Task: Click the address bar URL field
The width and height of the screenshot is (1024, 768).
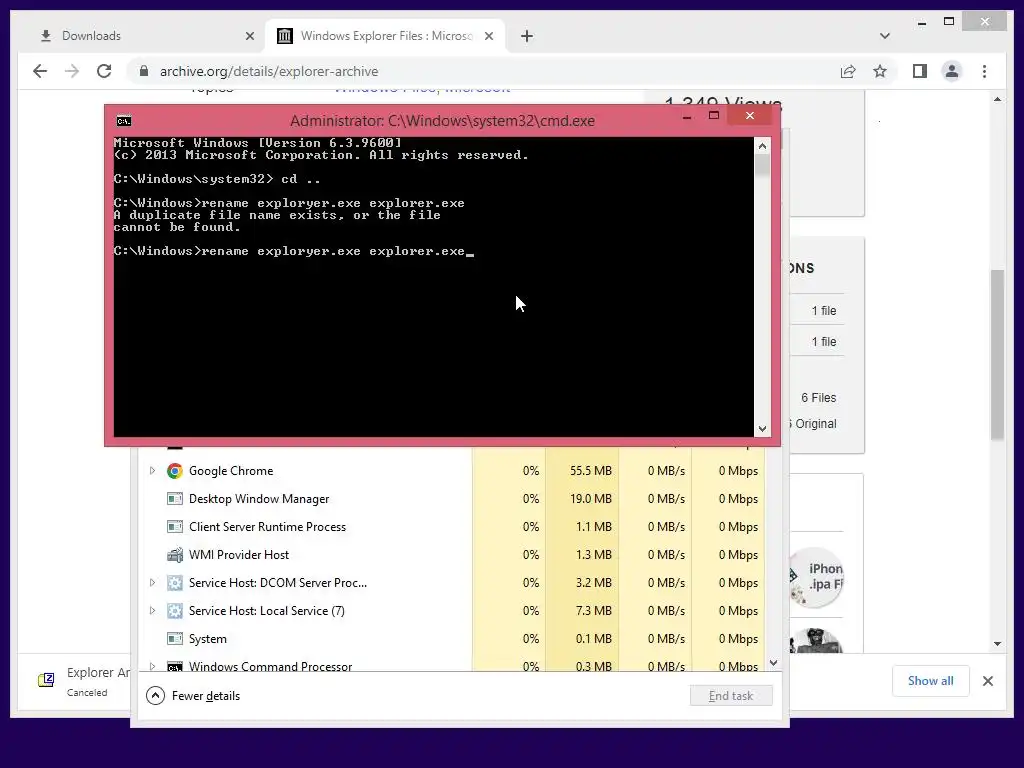Action: click(483, 71)
